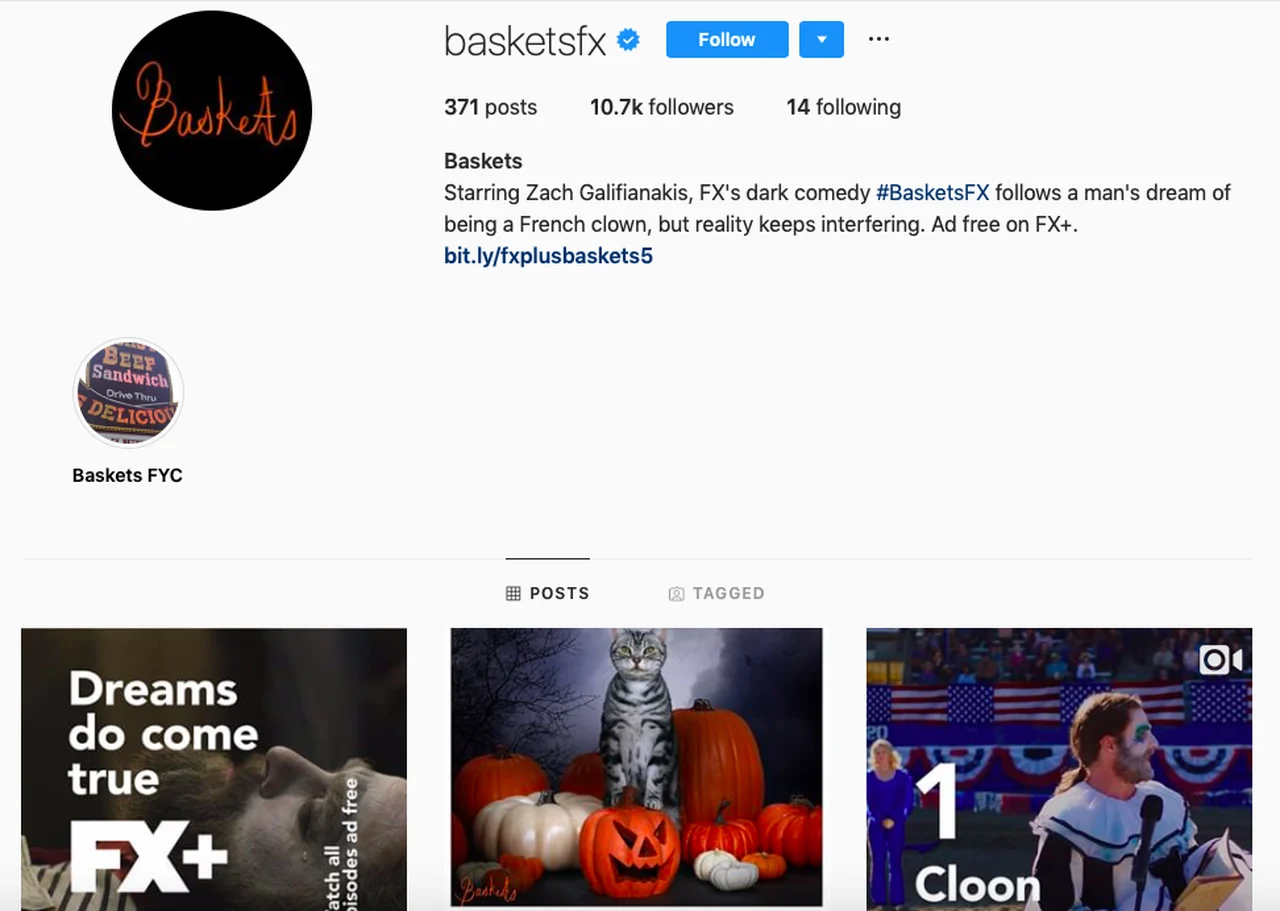This screenshot has width=1280, height=911.
Task: Click the tagged person icon
Action: (676, 594)
